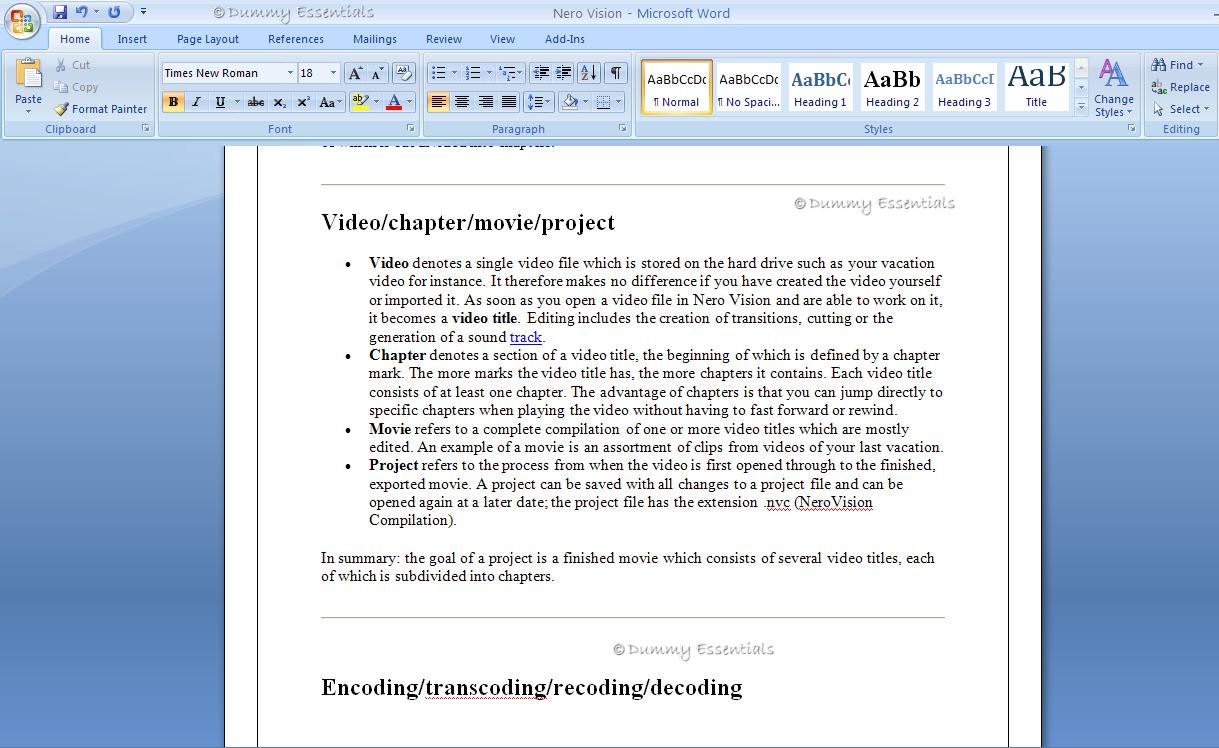Apply the Normal style
Image resolution: width=1219 pixels, height=748 pixels.
pyautogui.click(x=677, y=87)
